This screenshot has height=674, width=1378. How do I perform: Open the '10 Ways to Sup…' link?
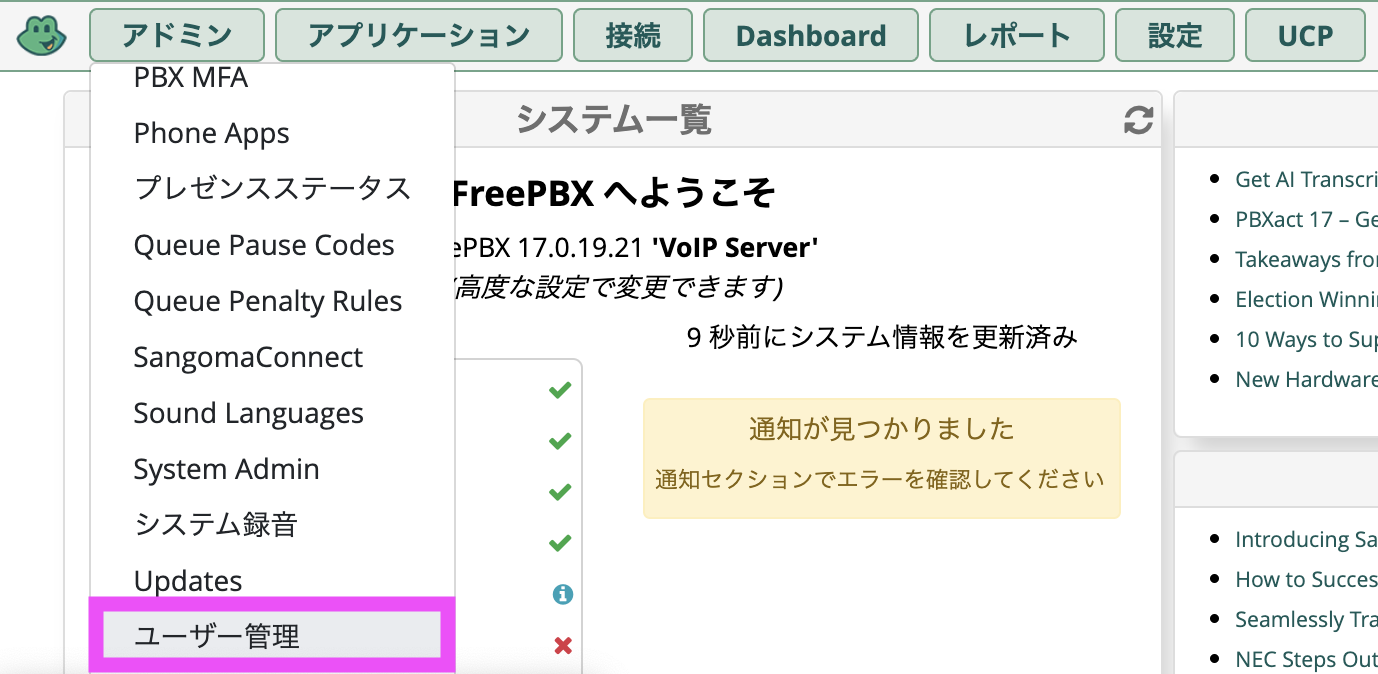click(x=1306, y=340)
